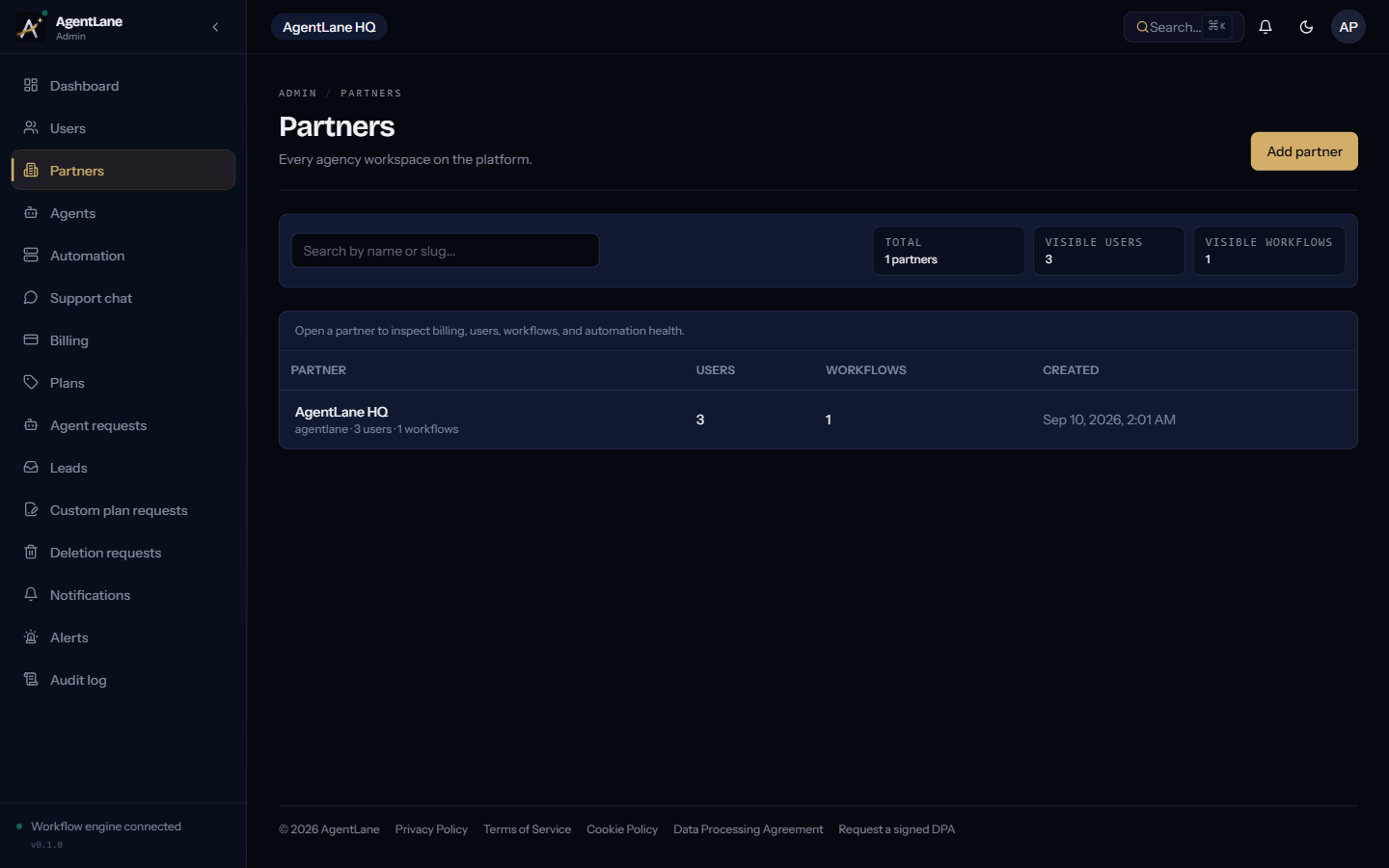Click PARTNERS in the breadcrumb
The height and width of the screenshot is (868, 1389).
click(x=370, y=94)
